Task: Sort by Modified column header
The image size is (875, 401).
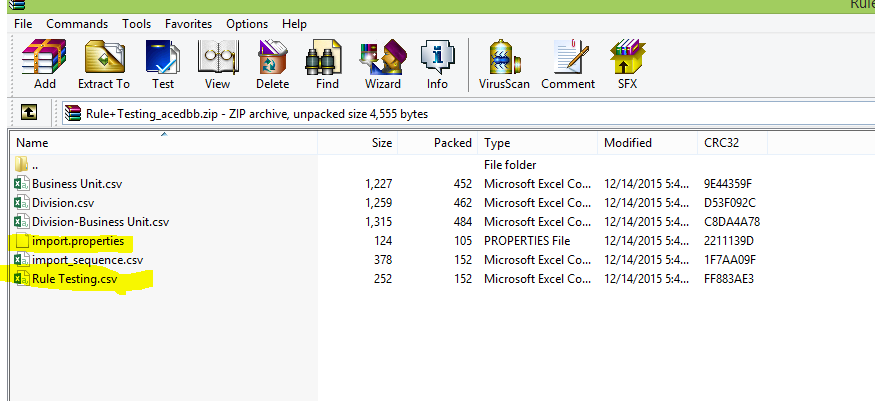Action: point(647,143)
